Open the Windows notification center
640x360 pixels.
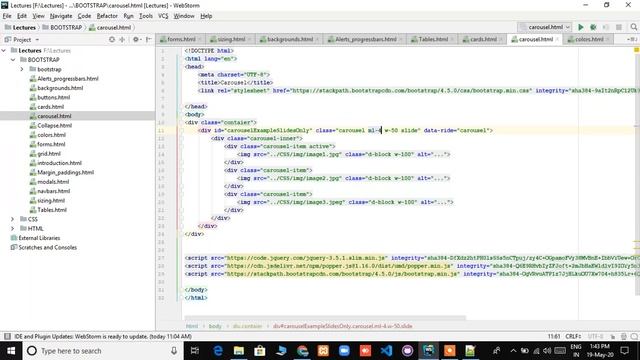[624, 351]
